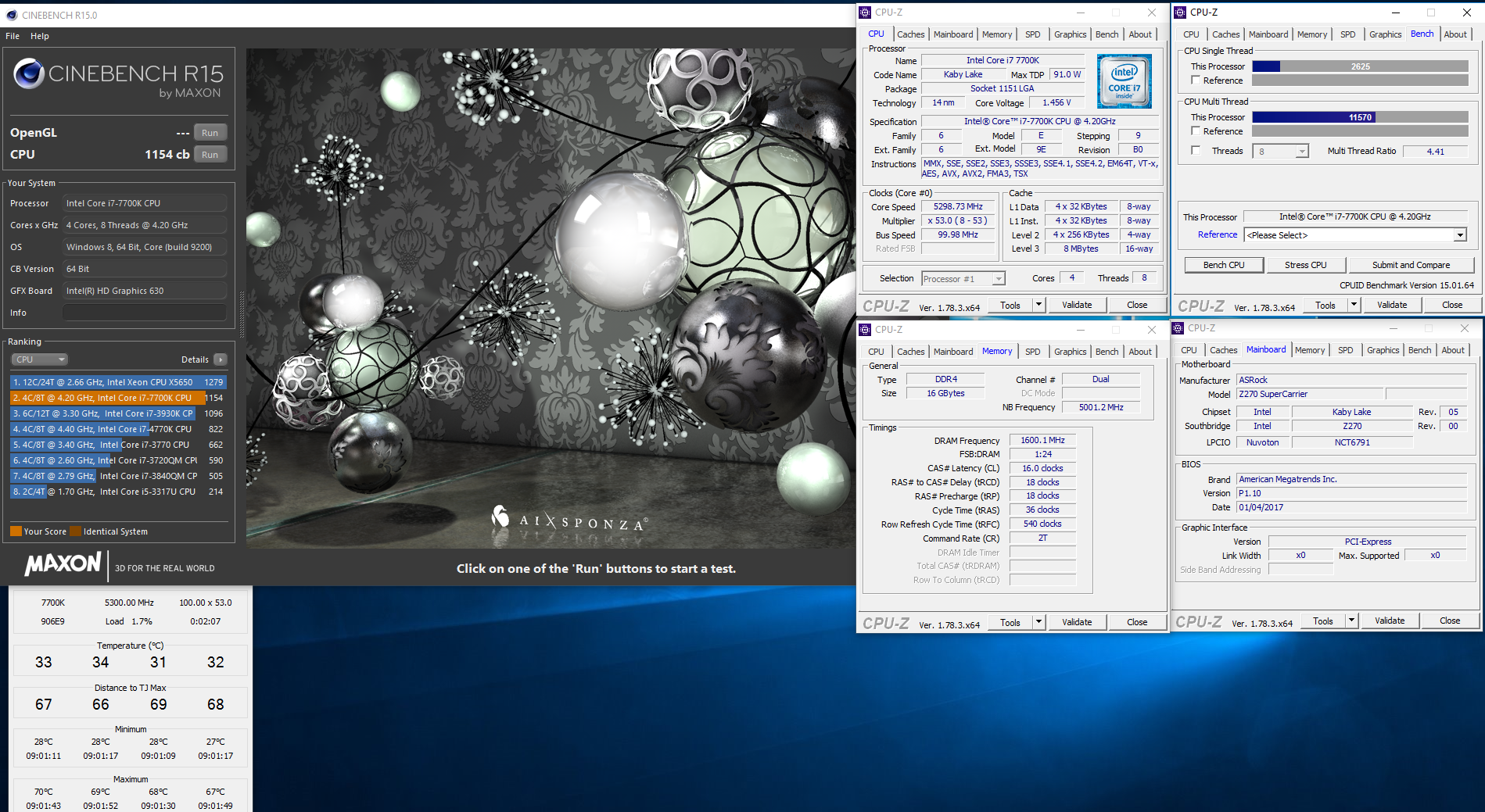1485x812 pixels.
Task: Open Tools dropdown arrow in Bench window
Action: pos(1354,305)
